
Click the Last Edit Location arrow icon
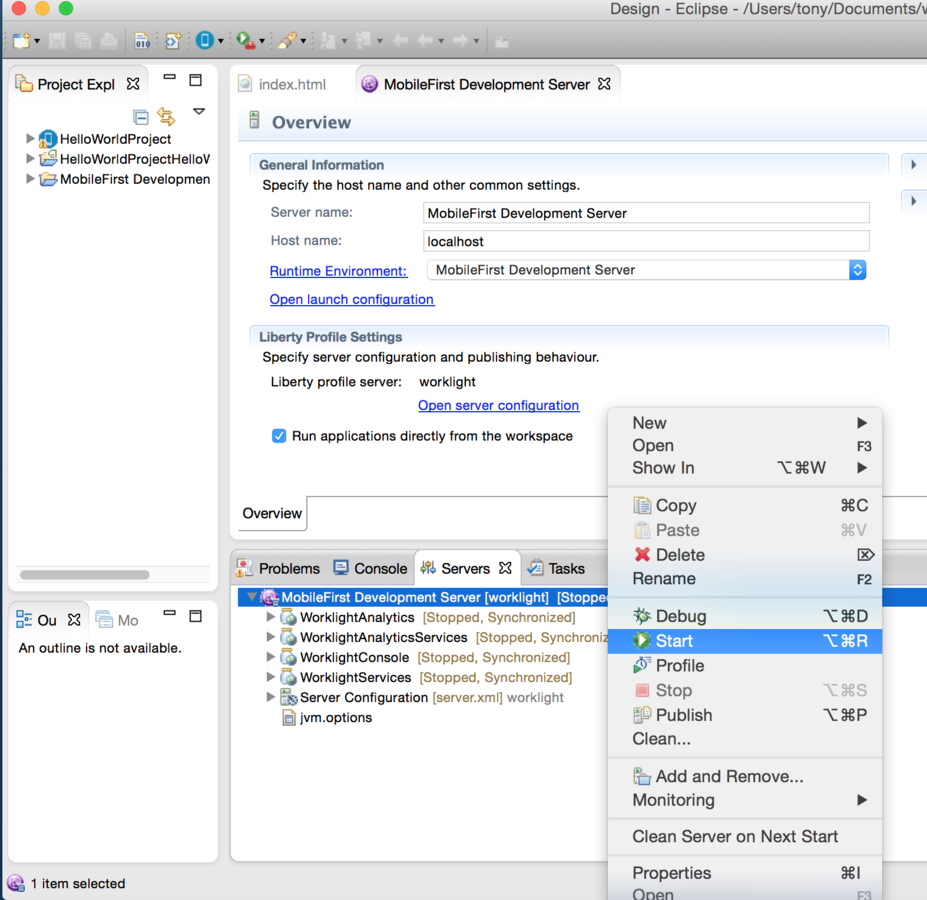(400, 41)
